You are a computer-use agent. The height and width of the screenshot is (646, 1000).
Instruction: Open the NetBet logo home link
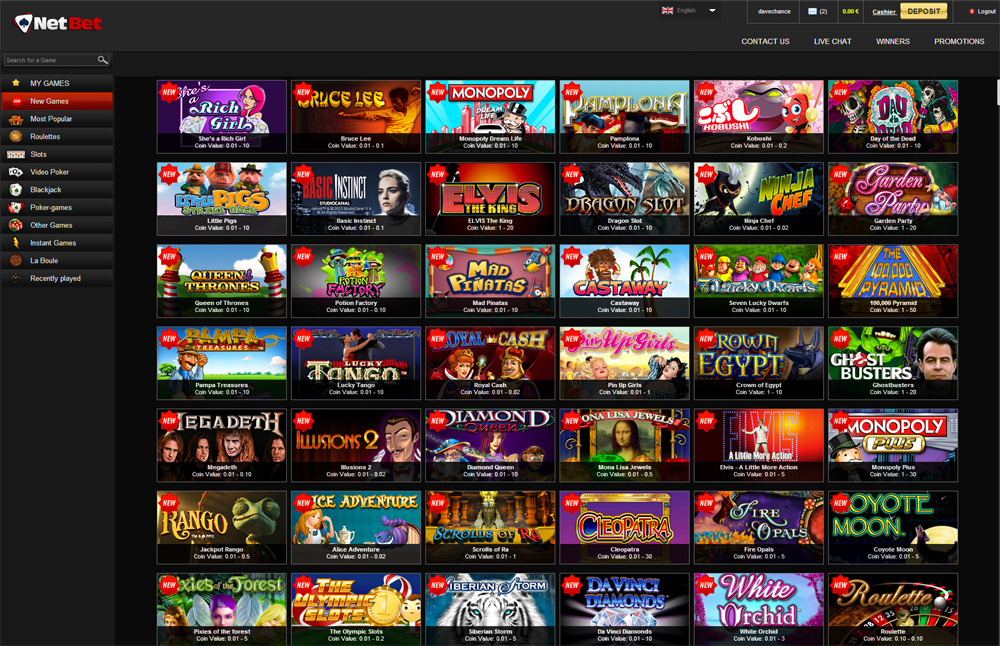coord(58,24)
